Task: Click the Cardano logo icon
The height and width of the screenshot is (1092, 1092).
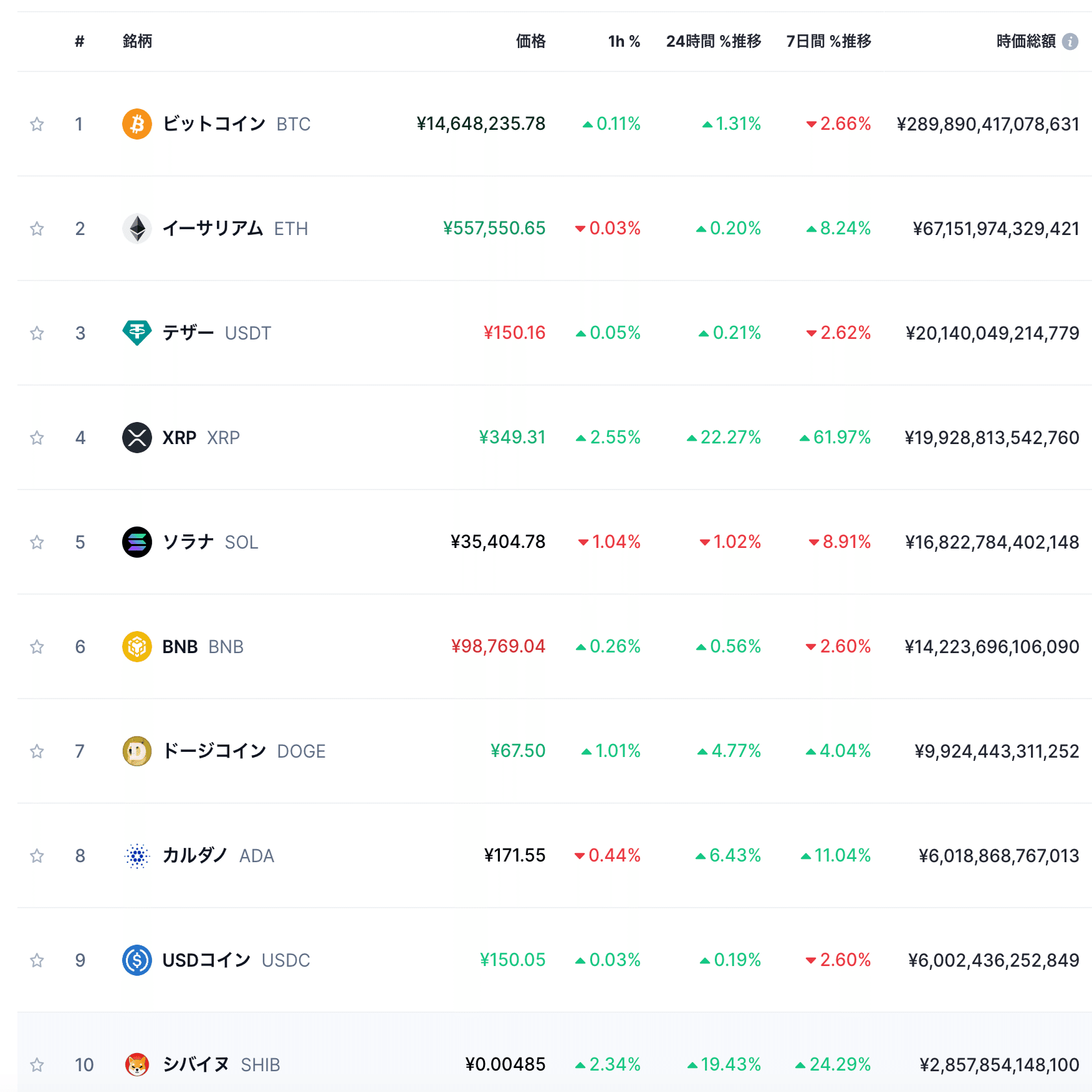Action: coord(136,856)
